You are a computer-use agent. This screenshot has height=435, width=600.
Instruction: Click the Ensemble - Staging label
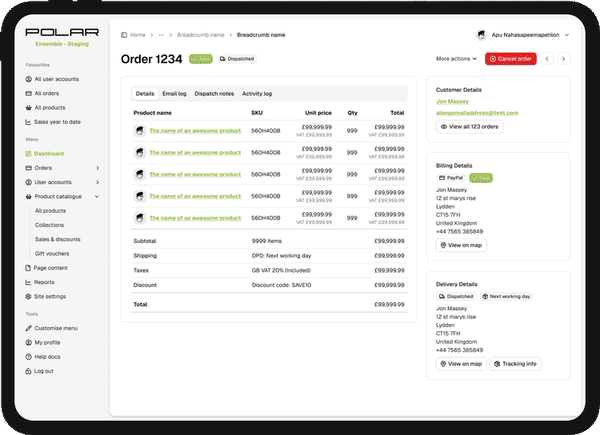pyautogui.click(x=62, y=44)
